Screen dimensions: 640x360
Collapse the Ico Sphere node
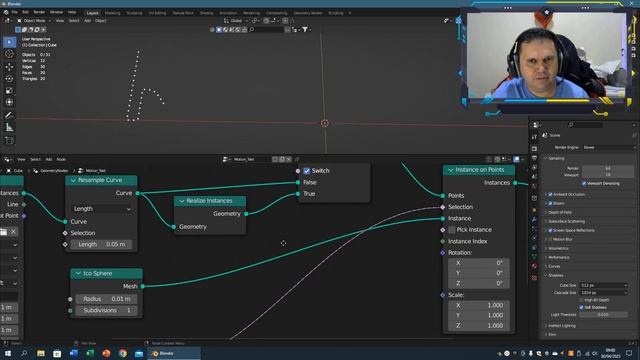pyautogui.click(x=78, y=273)
